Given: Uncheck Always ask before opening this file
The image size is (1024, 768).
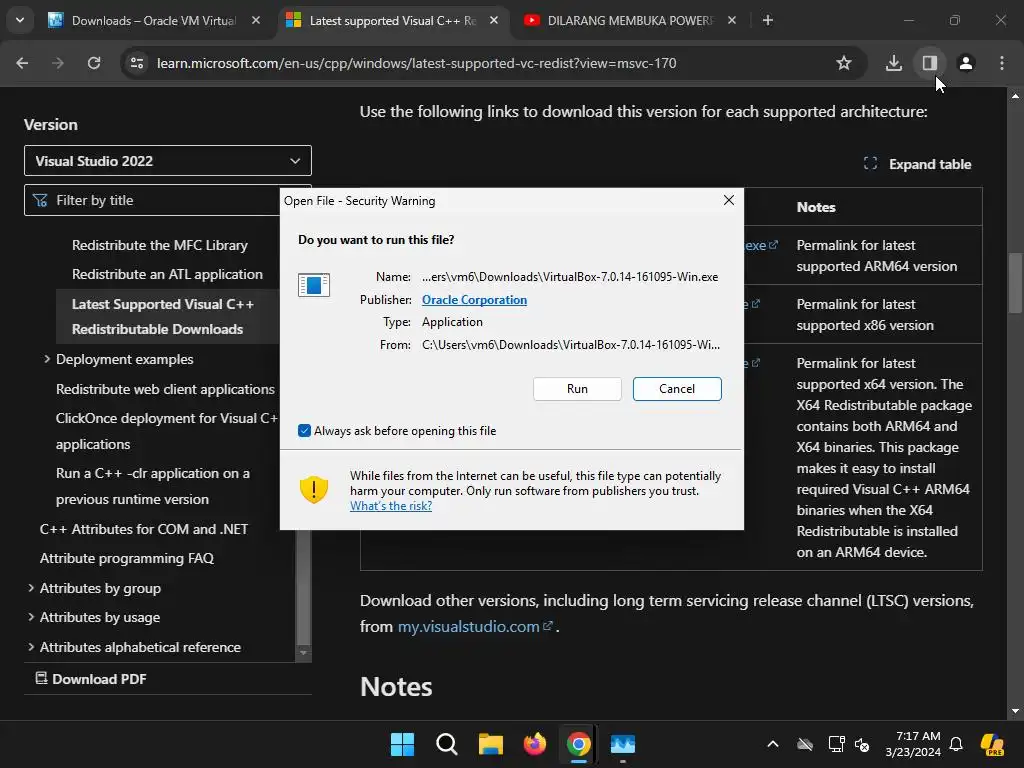Looking at the screenshot, I should pyautogui.click(x=304, y=430).
